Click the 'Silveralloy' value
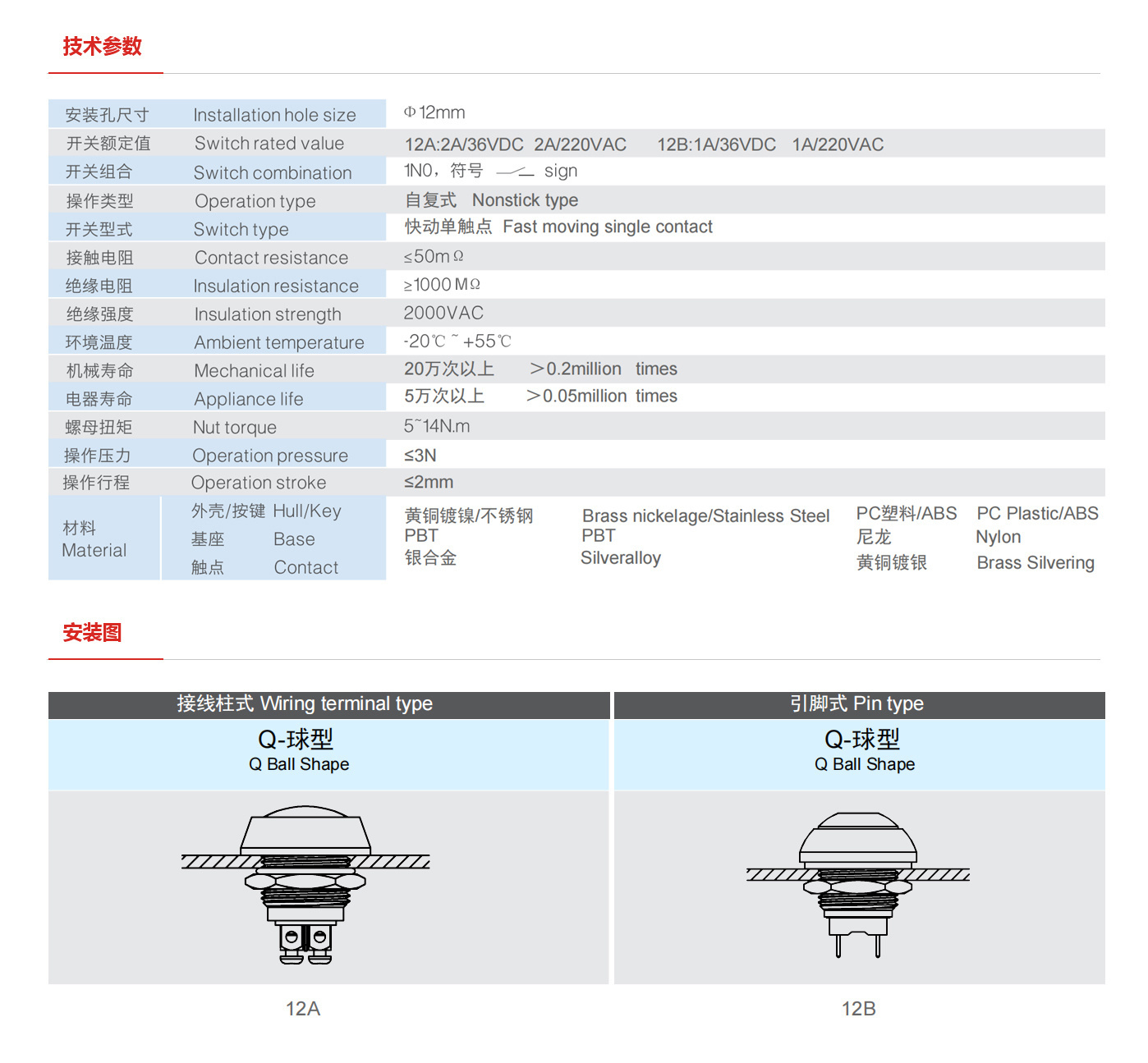 click(x=621, y=557)
